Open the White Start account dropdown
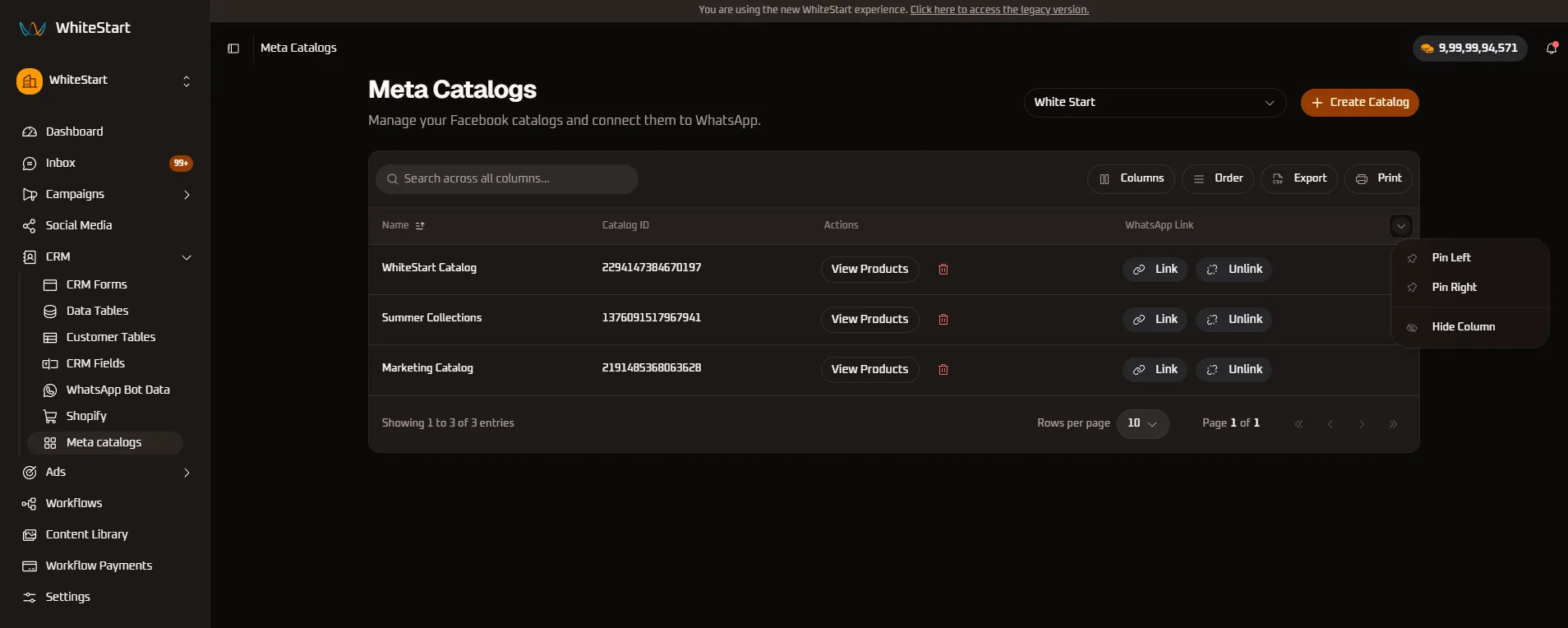Screen dimensions: 1568x628 click(1155, 103)
